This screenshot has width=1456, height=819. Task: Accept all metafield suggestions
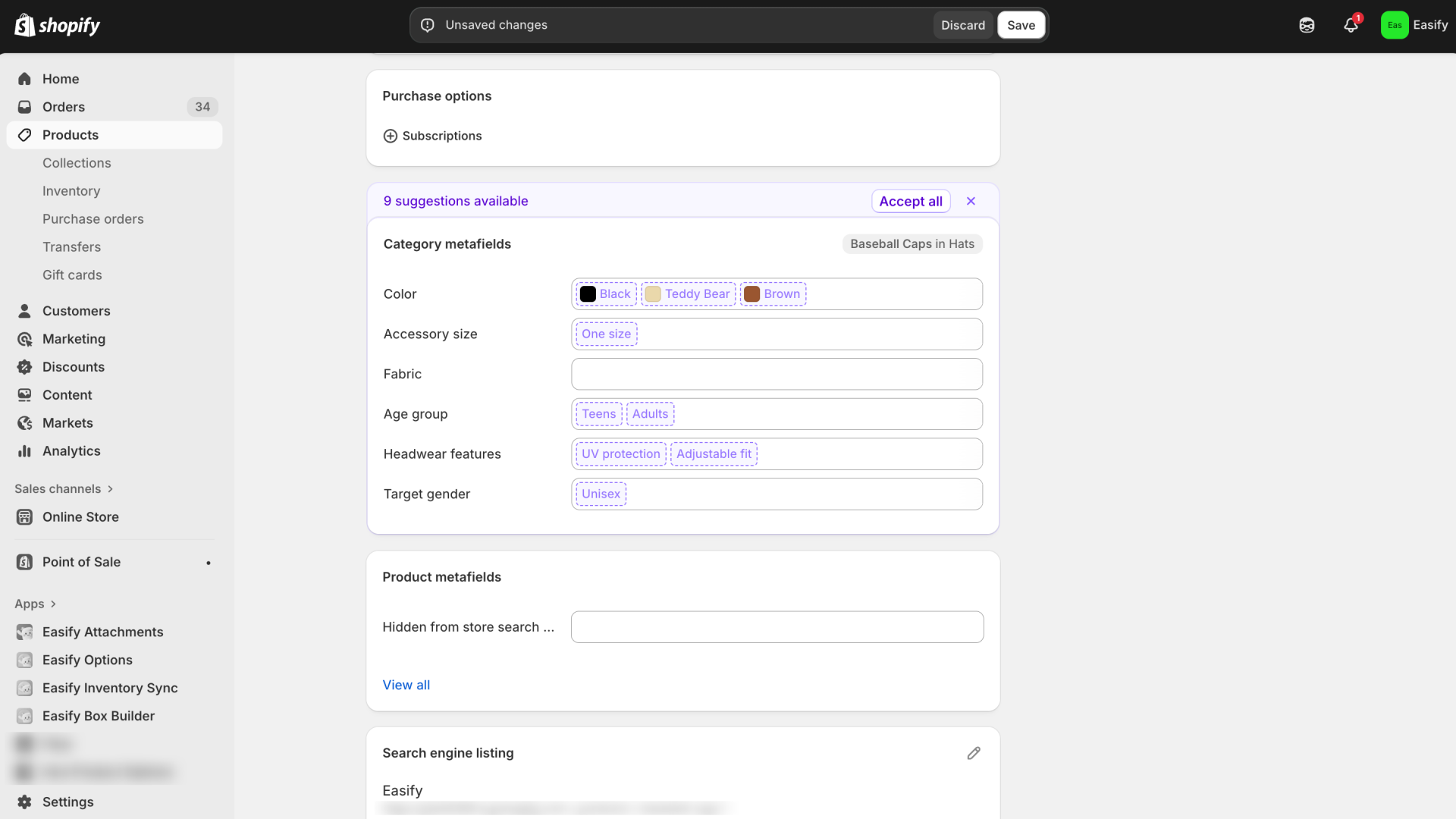tap(911, 201)
